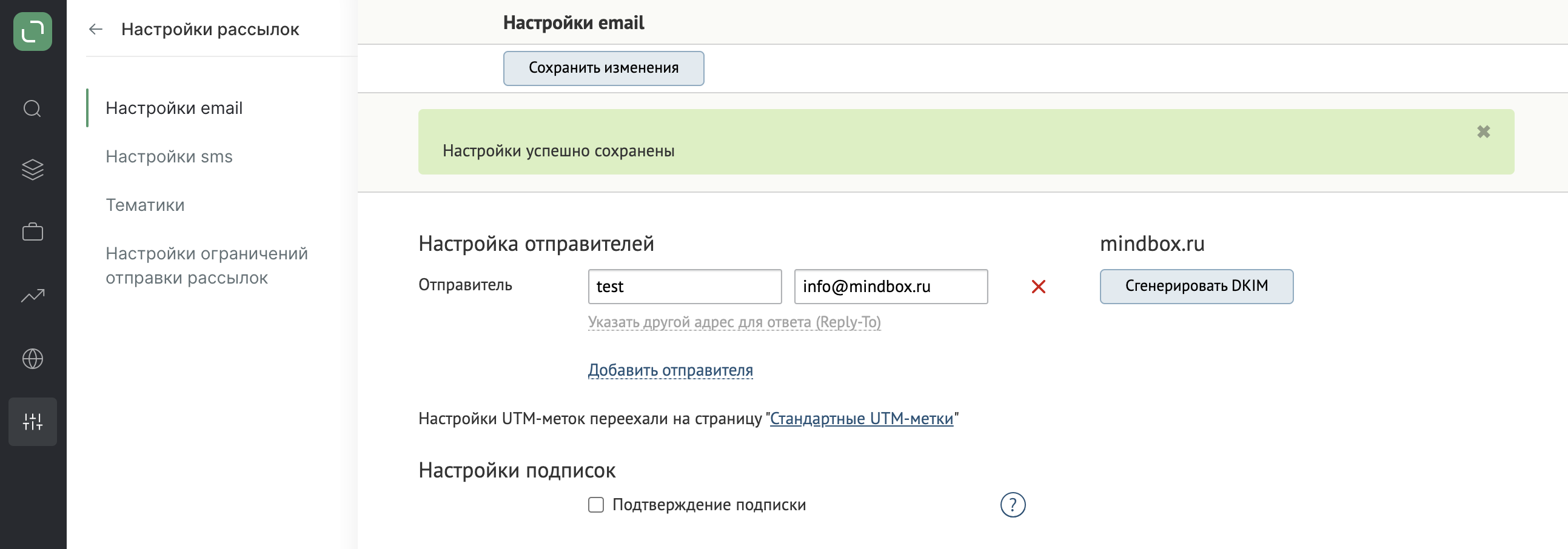Open help icon for subscription confirmation
This screenshot has height=549, width=1568.
click(1013, 505)
